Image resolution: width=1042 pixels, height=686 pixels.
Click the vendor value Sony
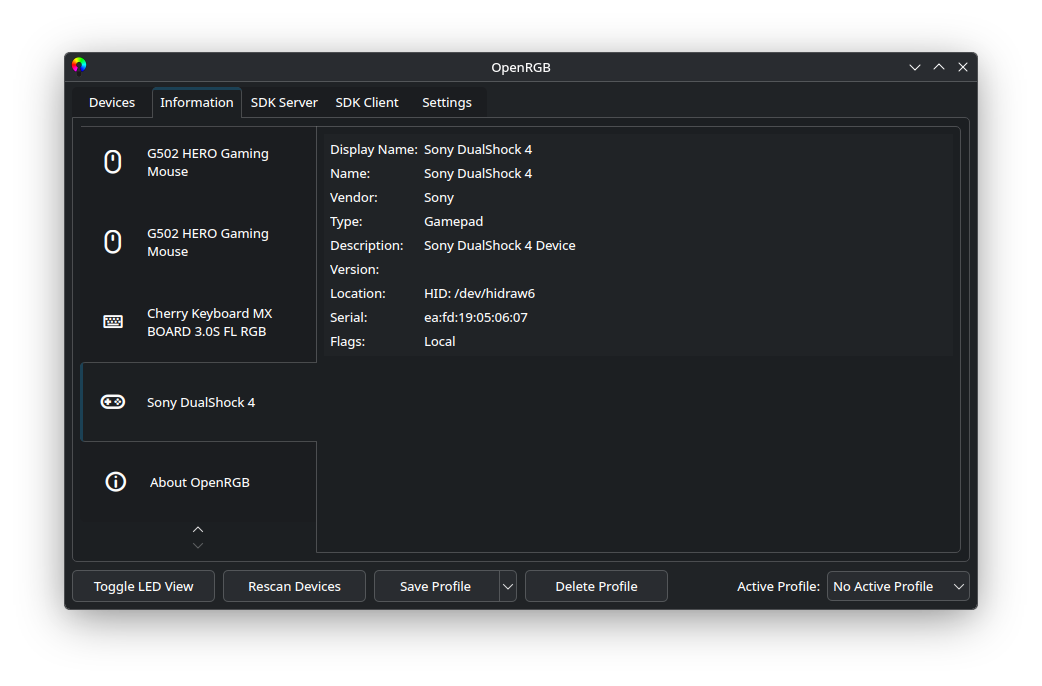click(439, 198)
